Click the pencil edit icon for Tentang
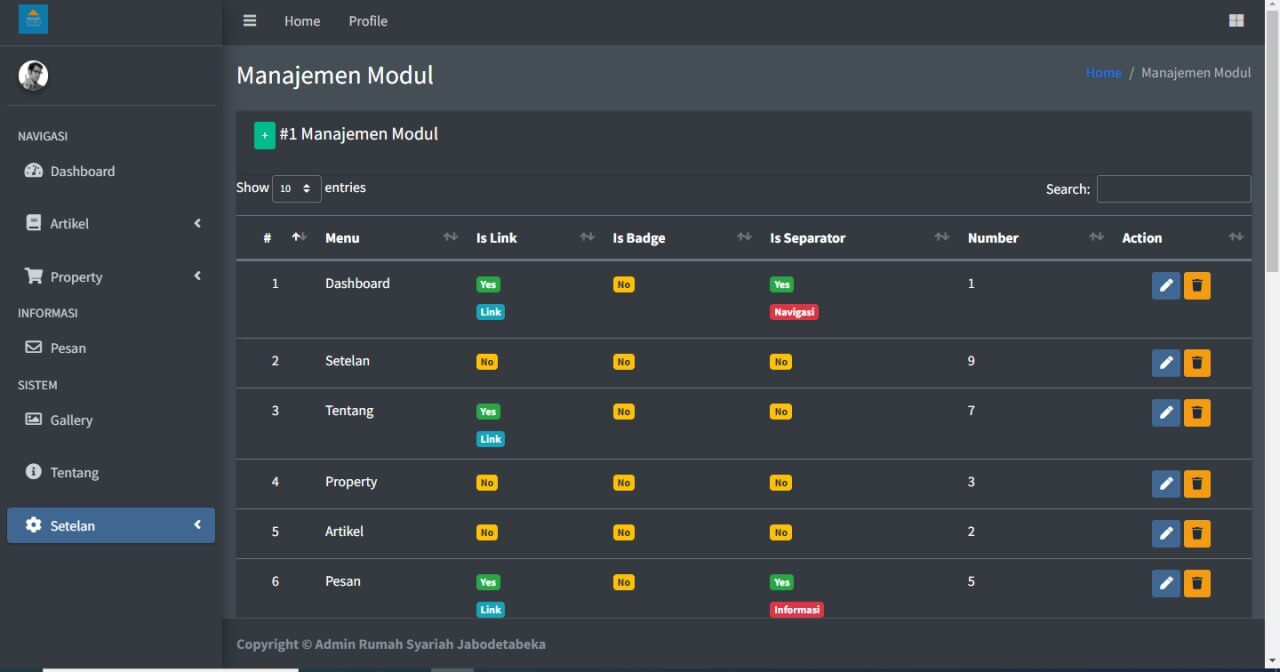Image resolution: width=1280 pixels, height=672 pixels. point(1165,413)
